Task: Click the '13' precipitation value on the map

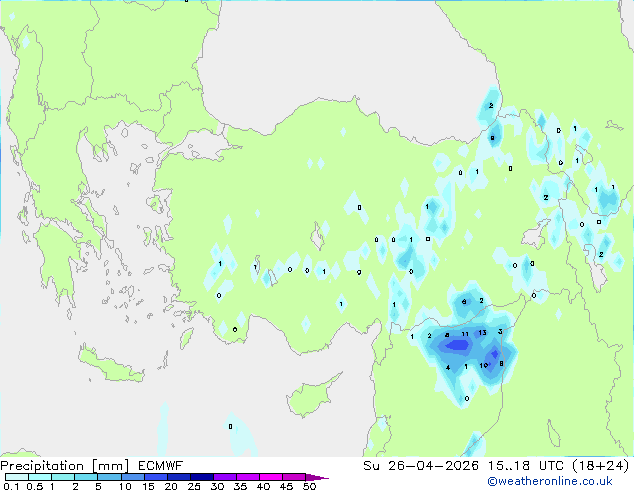Action: pos(482,333)
